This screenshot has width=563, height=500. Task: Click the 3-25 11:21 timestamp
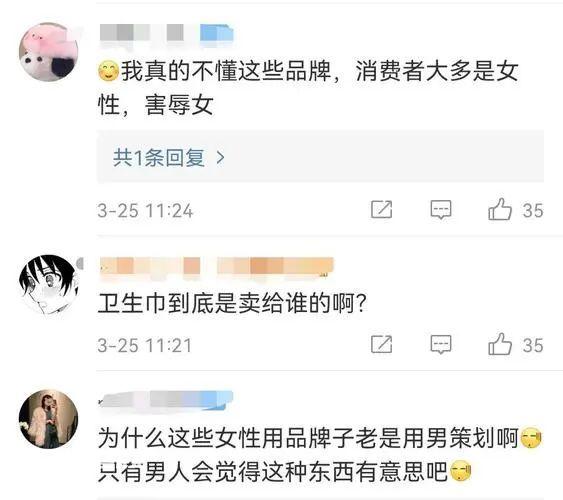[145, 345]
